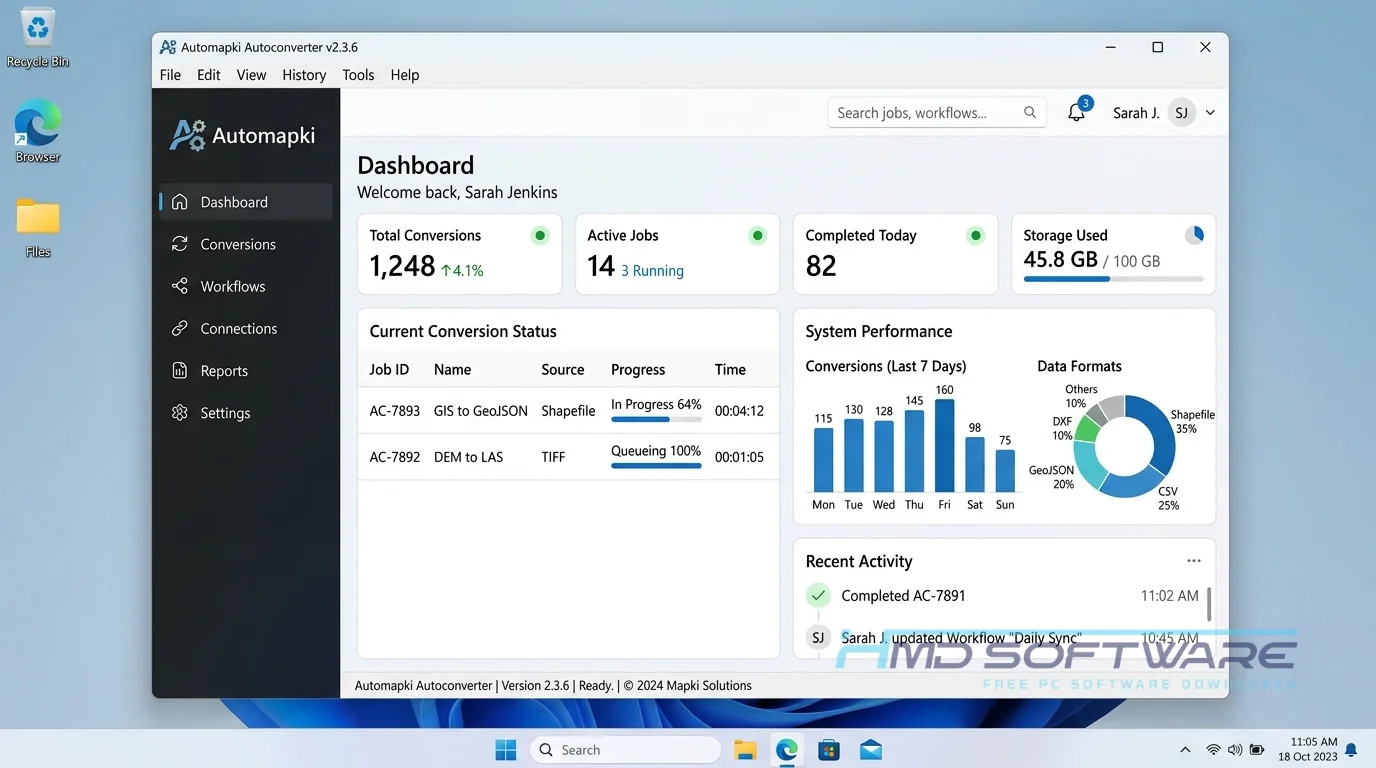Click the green status dot on Active Jobs
The height and width of the screenshot is (768, 1376).
pos(758,236)
